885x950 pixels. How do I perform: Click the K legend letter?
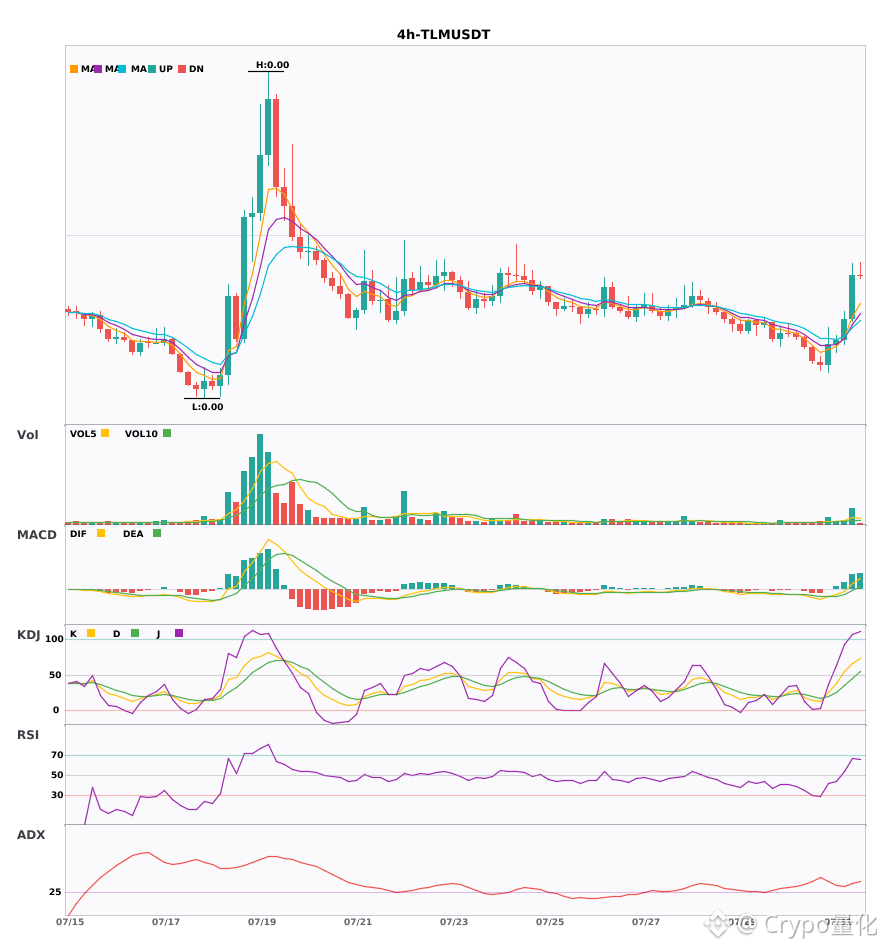point(73,634)
